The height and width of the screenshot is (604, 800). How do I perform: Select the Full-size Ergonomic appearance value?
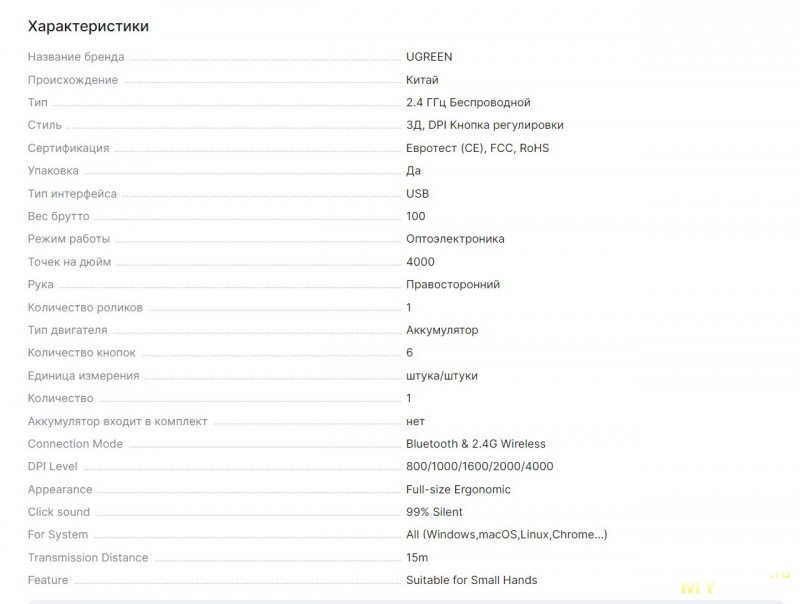click(458, 490)
